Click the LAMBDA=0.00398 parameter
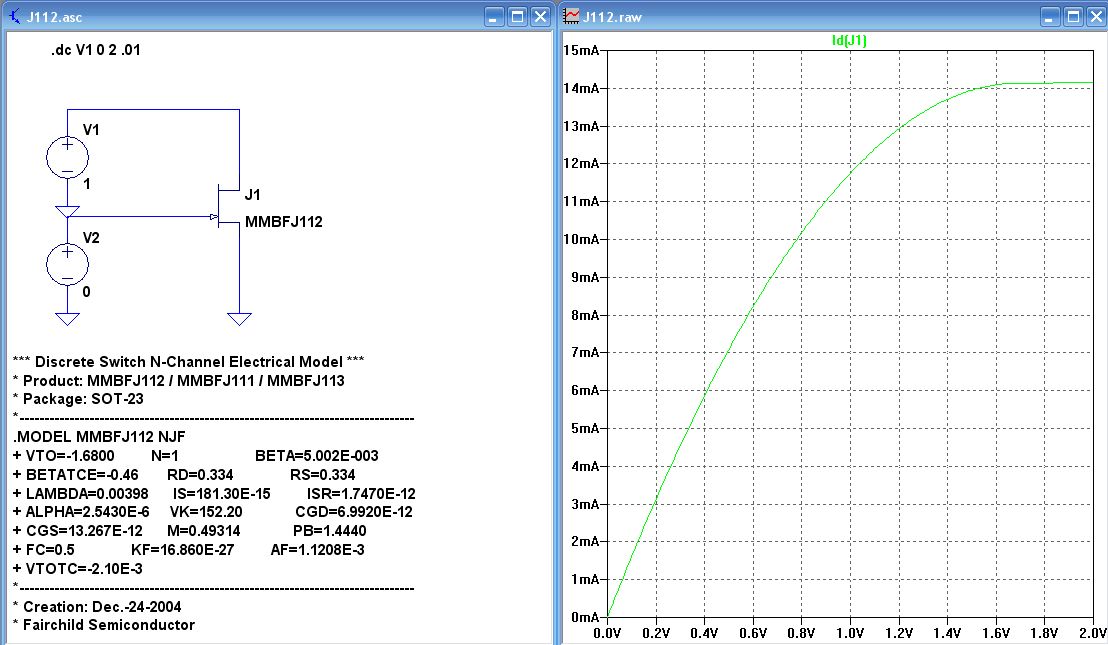 (87, 494)
